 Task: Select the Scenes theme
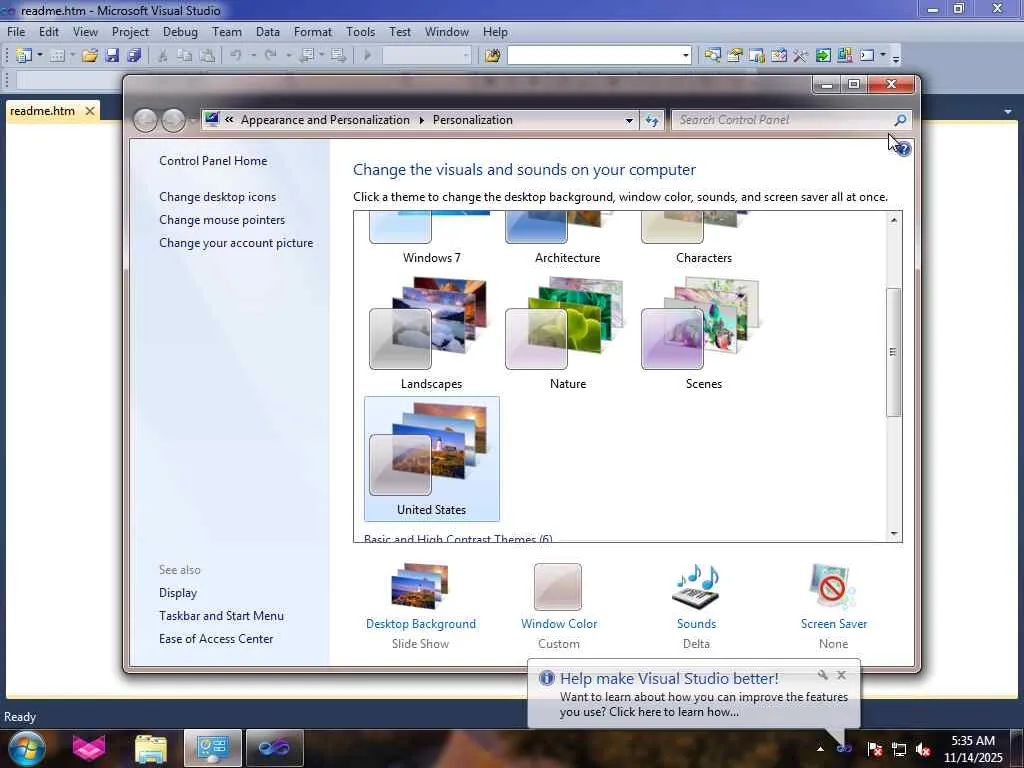point(703,333)
